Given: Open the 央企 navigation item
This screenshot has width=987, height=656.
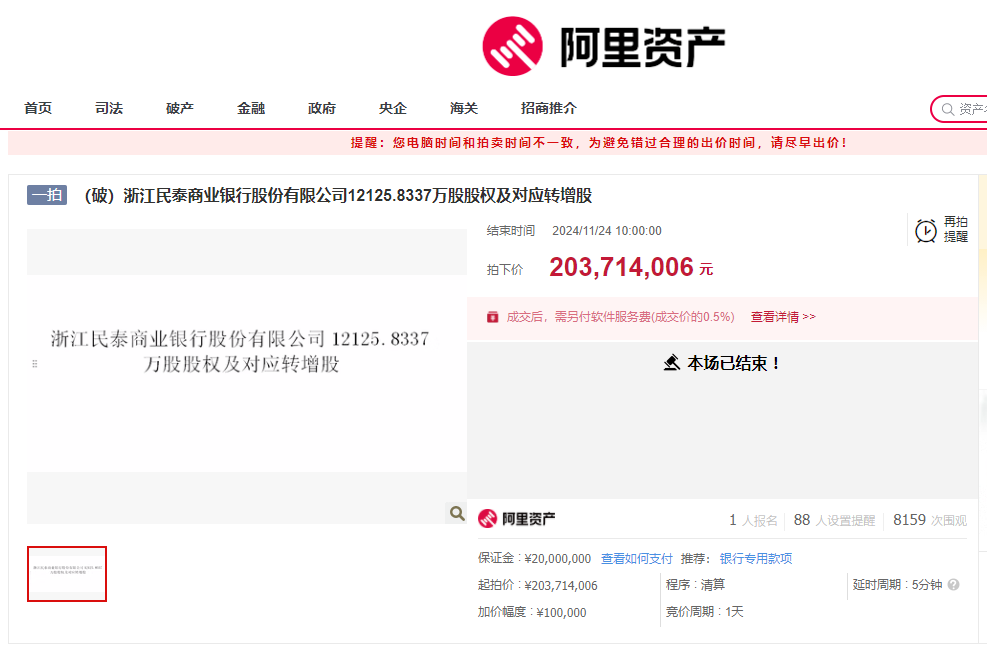Looking at the screenshot, I should point(393,108).
